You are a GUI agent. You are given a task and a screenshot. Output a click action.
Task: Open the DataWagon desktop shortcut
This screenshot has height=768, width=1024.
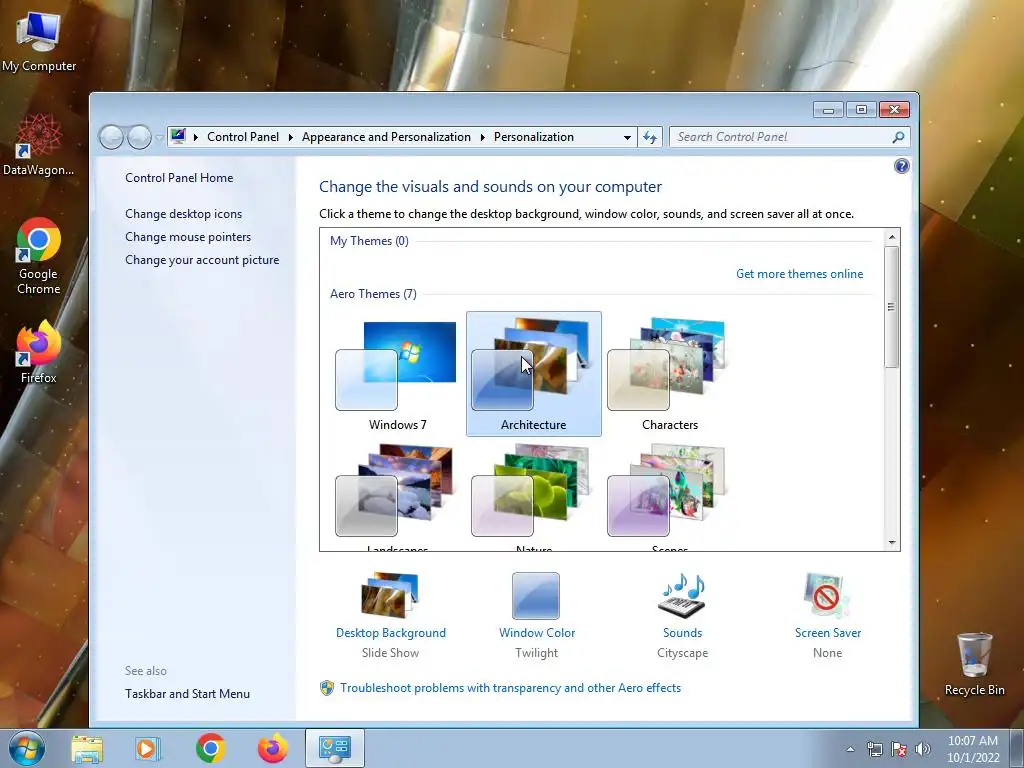pos(39,145)
